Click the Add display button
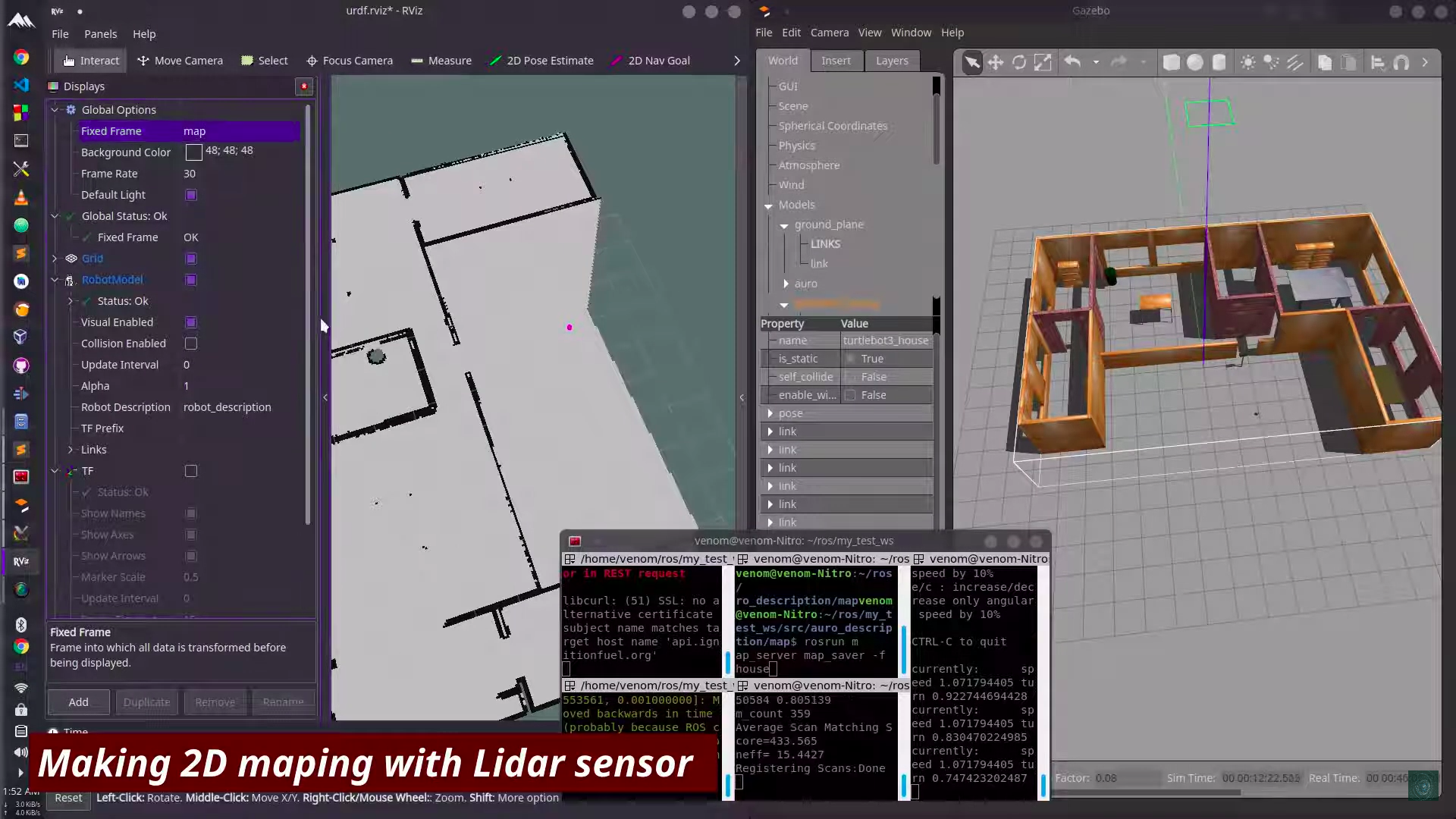Viewport: 1456px width, 819px height. coord(78,702)
